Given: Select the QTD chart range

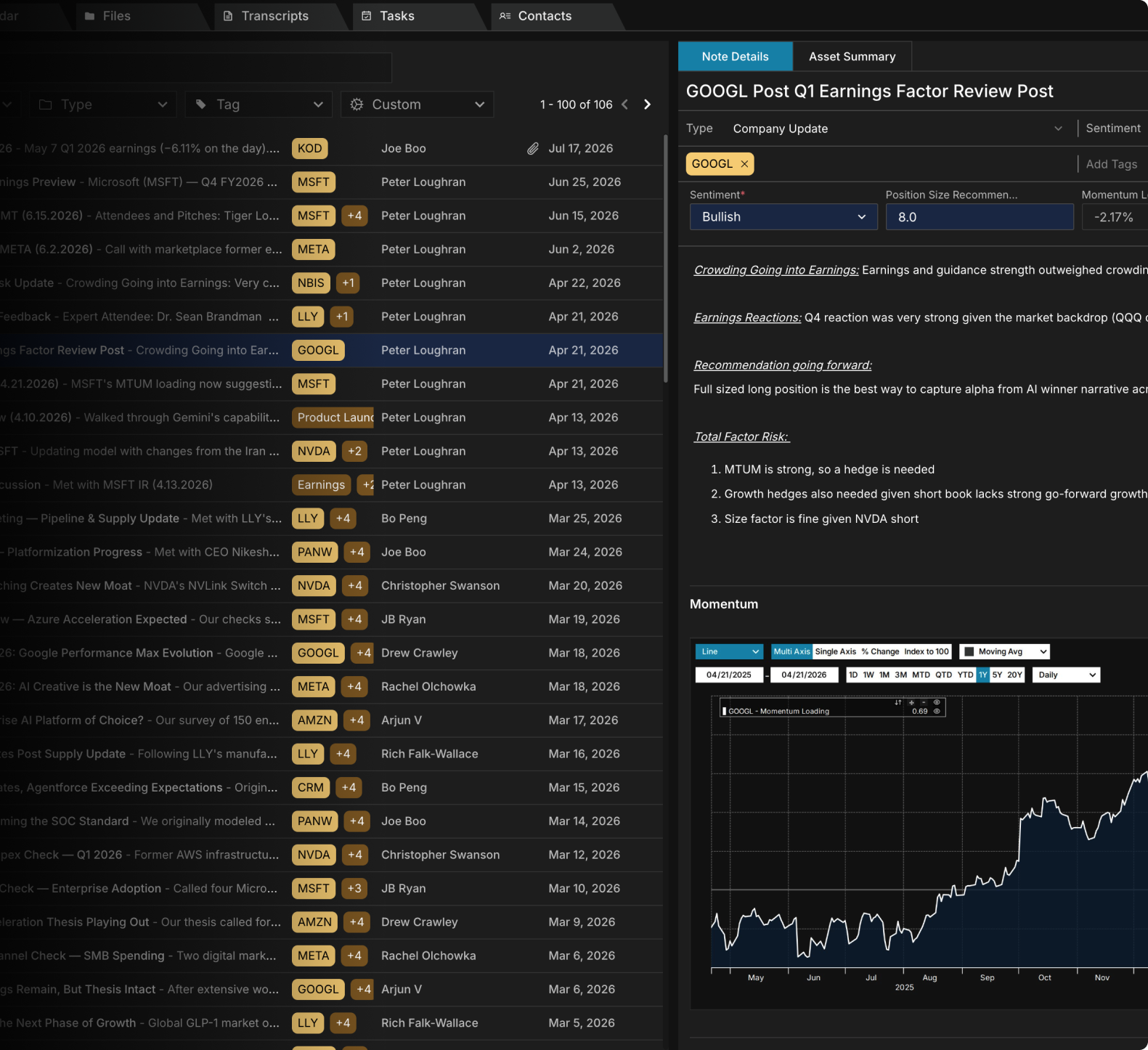Looking at the screenshot, I should 944,675.
